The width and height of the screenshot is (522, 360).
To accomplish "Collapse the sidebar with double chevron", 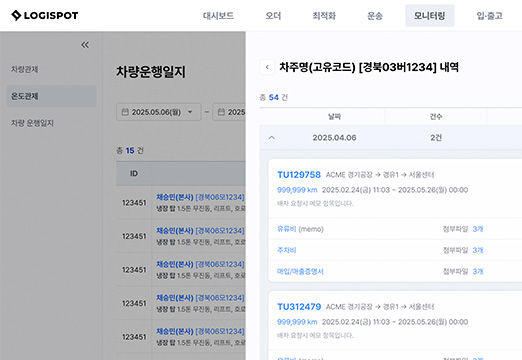I will [85, 45].
